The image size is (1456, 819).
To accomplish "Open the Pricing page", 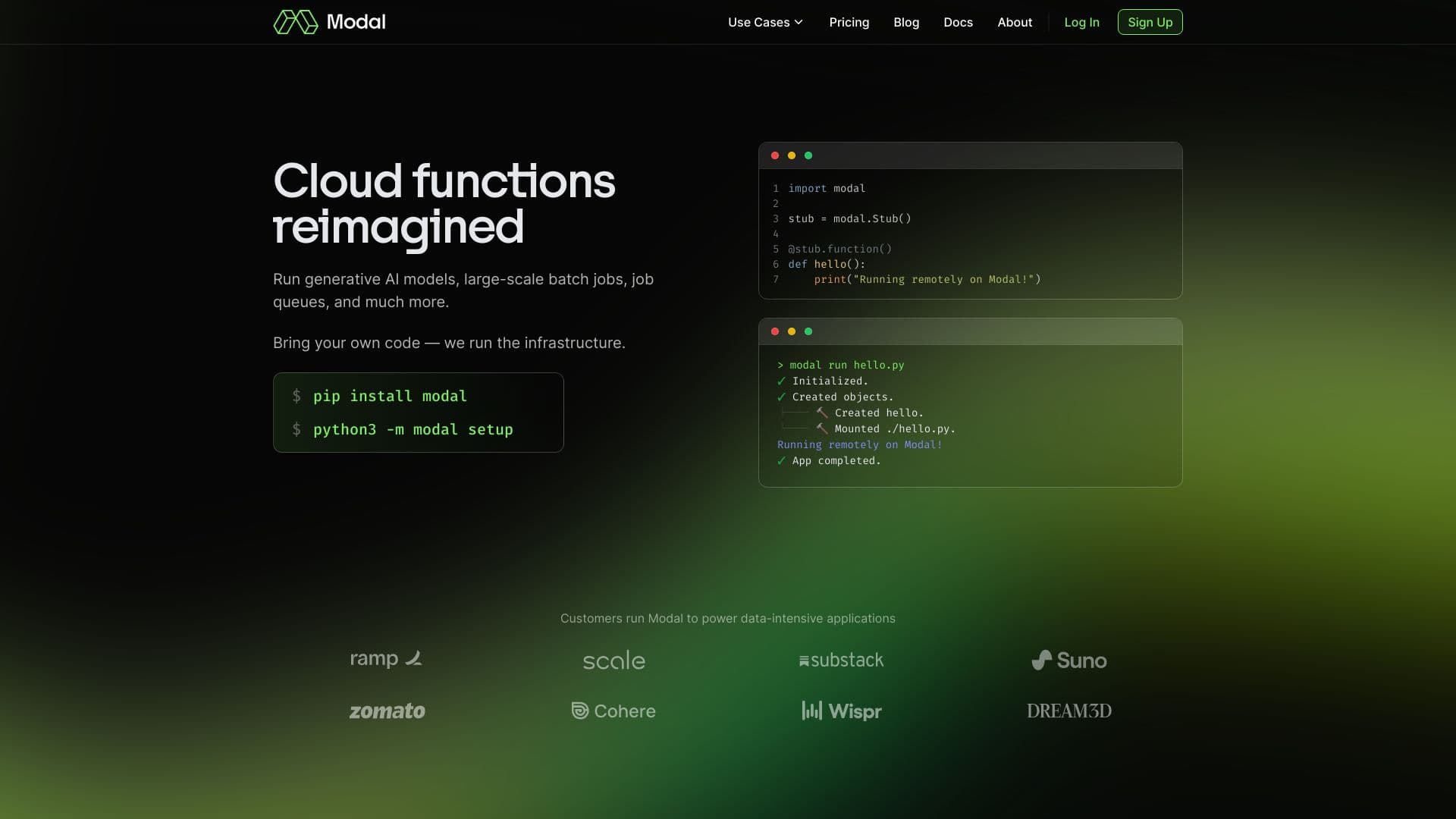I will pyautogui.click(x=849, y=22).
